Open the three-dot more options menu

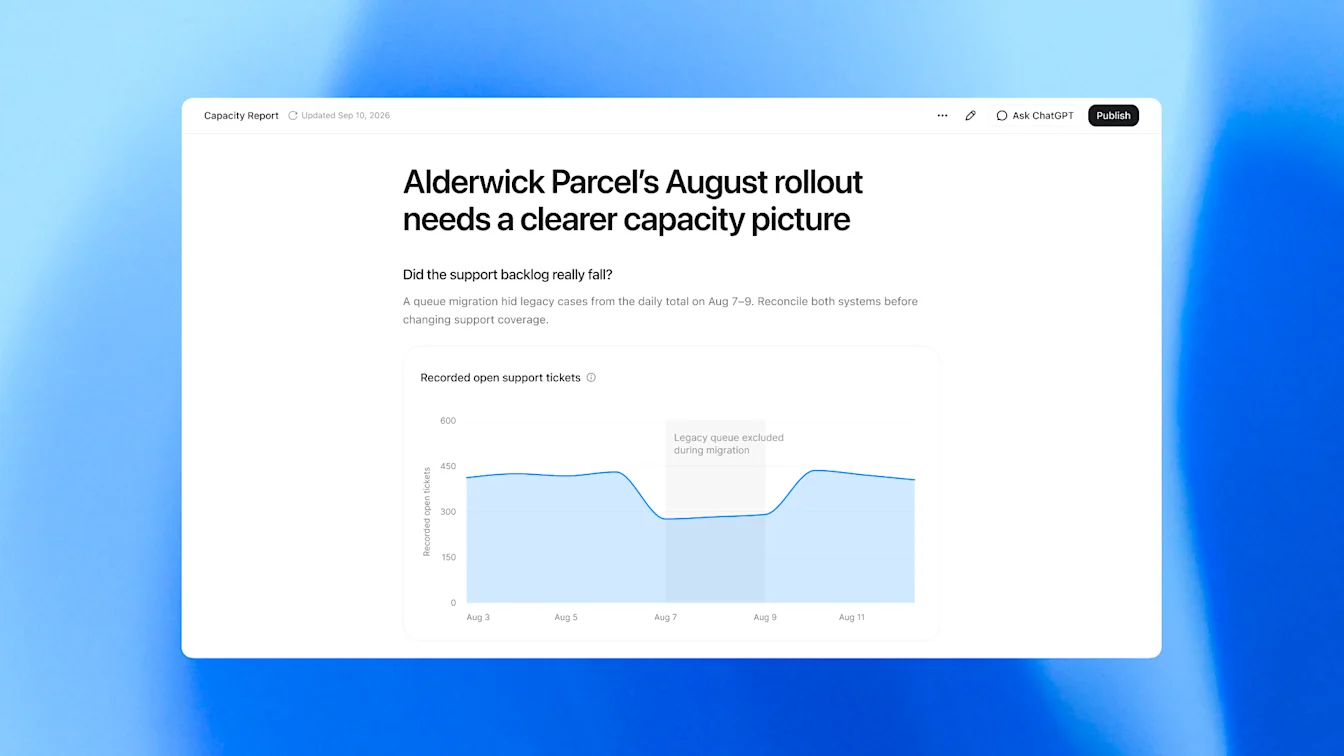(x=942, y=116)
